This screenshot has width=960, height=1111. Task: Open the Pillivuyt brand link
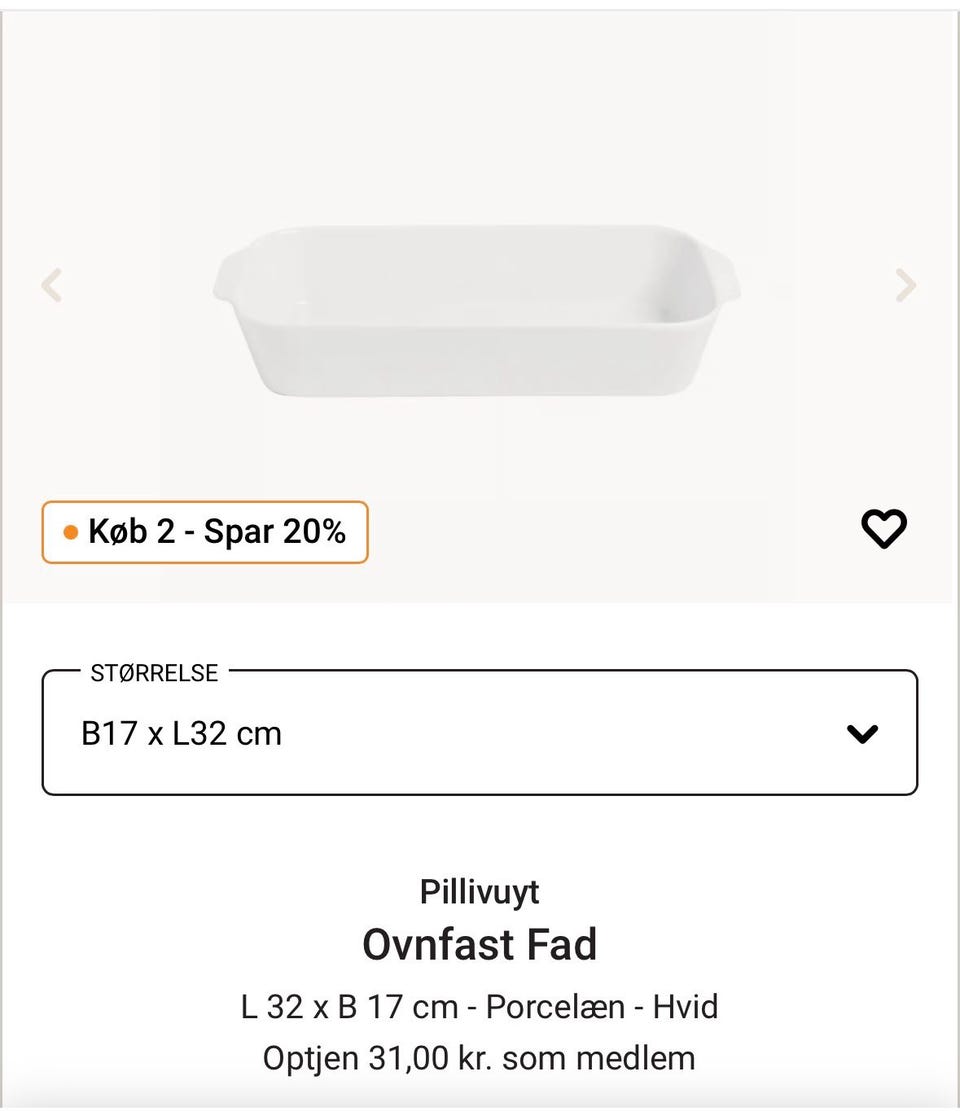[x=479, y=891]
